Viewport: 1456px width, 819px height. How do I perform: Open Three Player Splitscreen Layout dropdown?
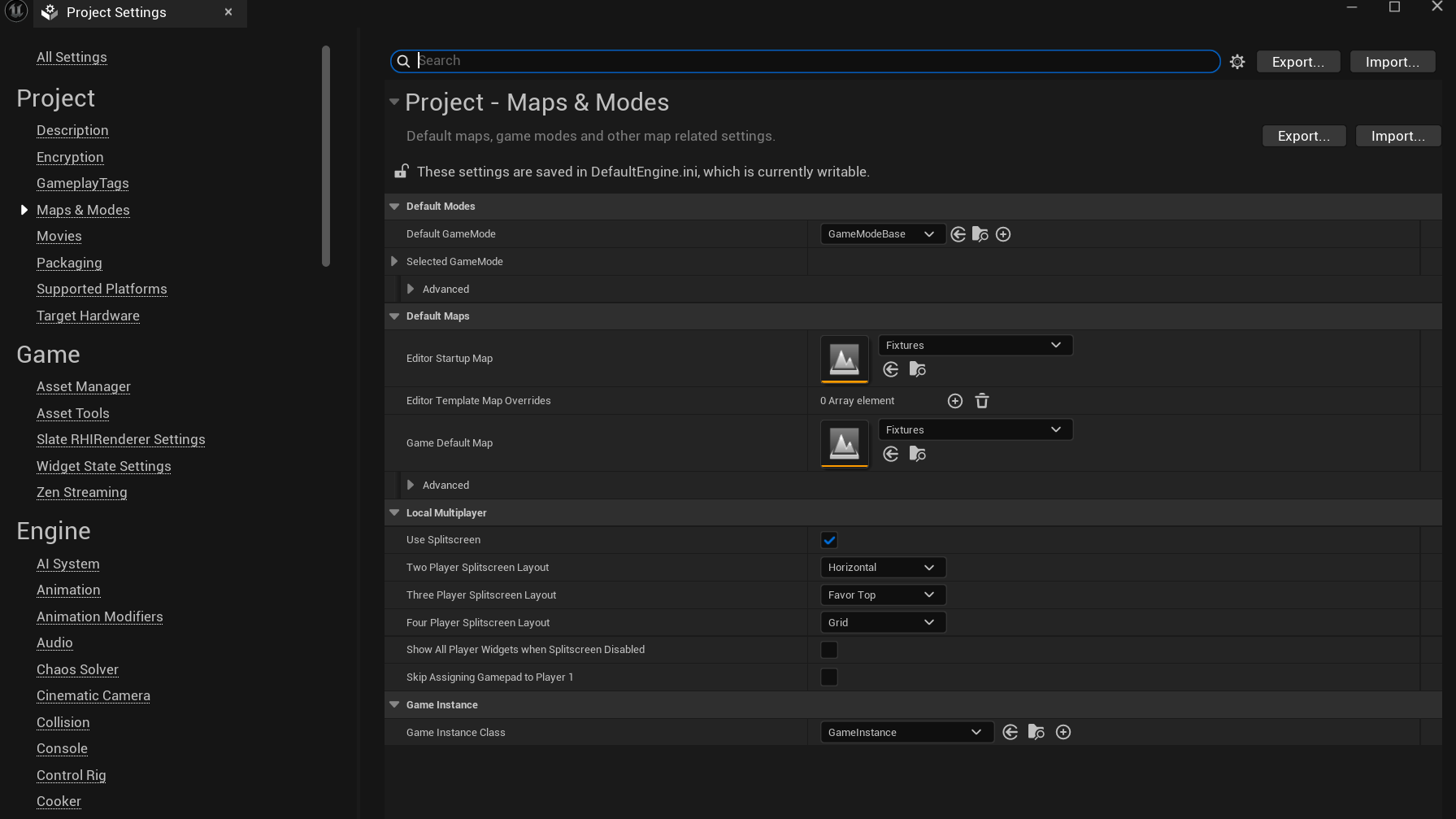tap(883, 595)
